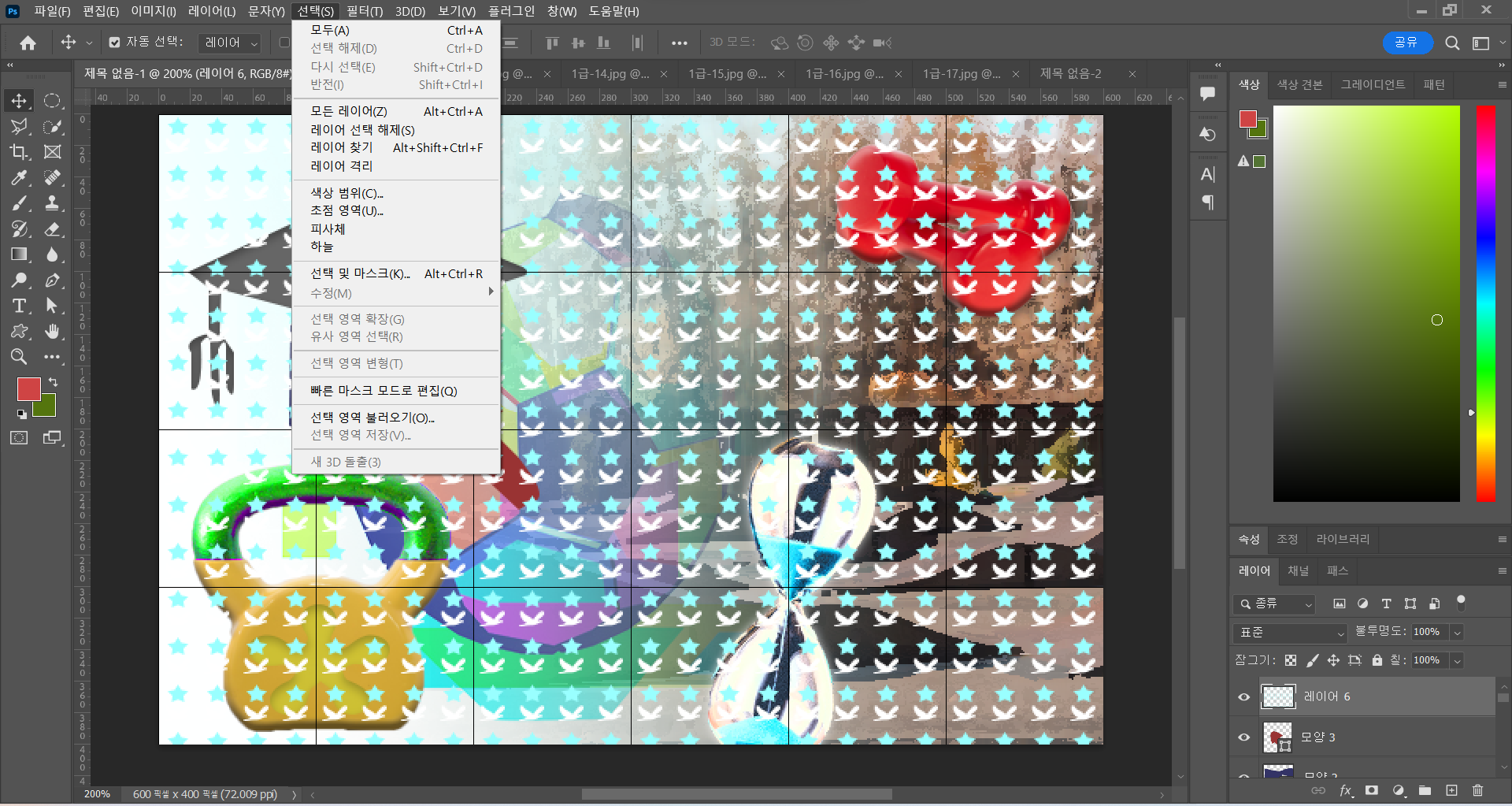Viewport: 1512px width, 806px height.
Task: Hide the 모양 3 layer
Action: pyautogui.click(x=1244, y=737)
